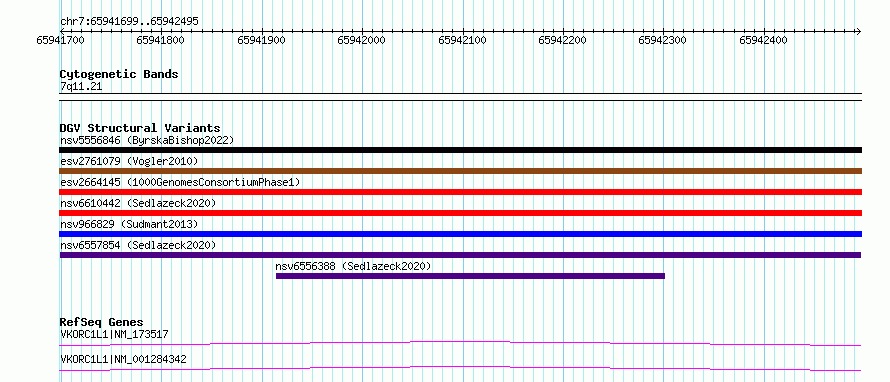Open VKORC1L1|NM_173517 transcript label
Image resolution: width=890 pixels, height=382 pixels.
pos(114,334)
